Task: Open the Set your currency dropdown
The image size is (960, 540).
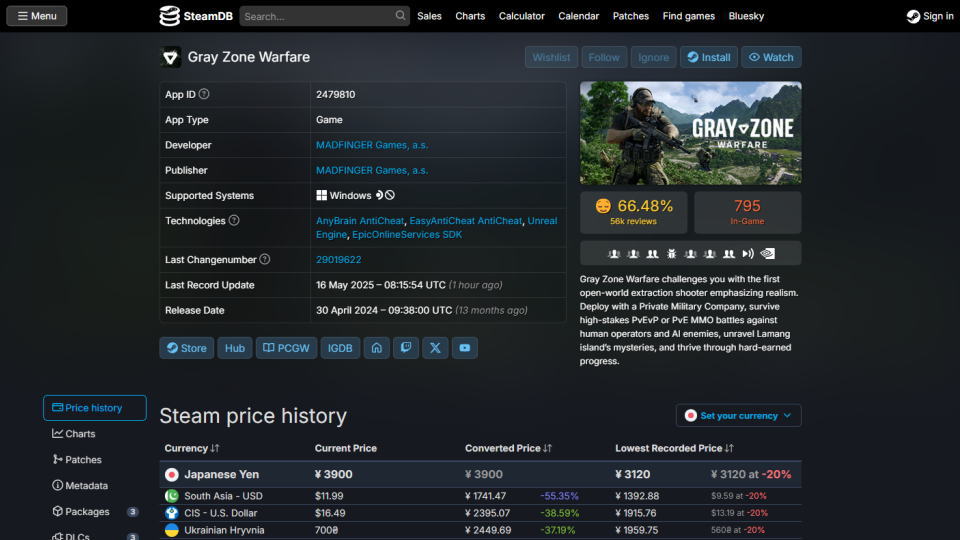Action: click(738, 416)
